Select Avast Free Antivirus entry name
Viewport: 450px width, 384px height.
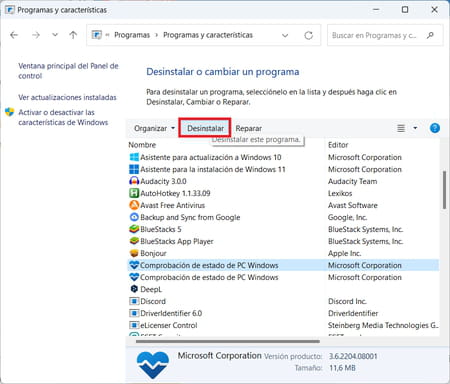[x=173, y=205]
